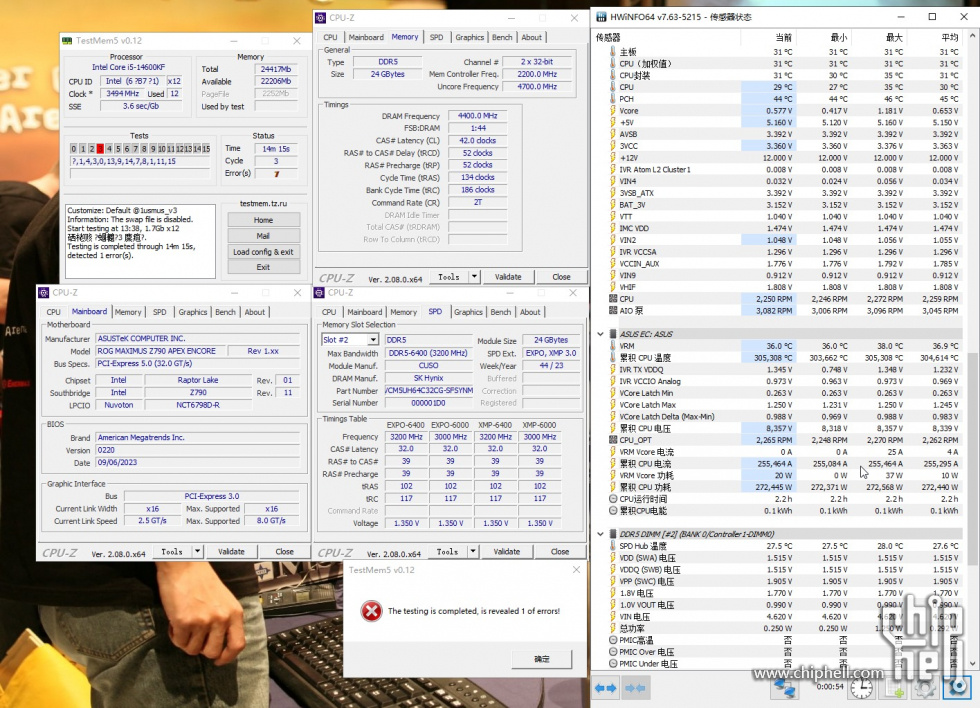Click the TestMem5 log text box
Viewport: 980px width, 708px height.
(141, 241)
